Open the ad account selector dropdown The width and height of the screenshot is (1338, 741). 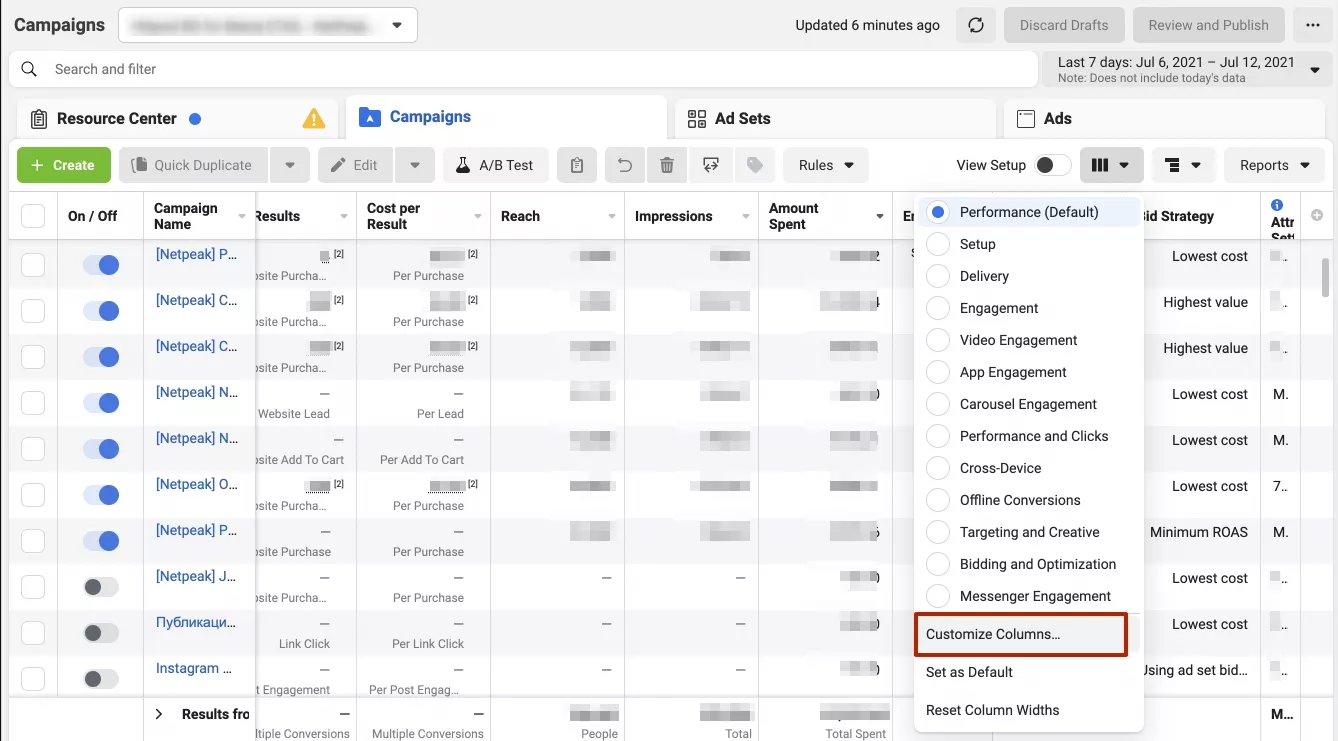point(268,25)
